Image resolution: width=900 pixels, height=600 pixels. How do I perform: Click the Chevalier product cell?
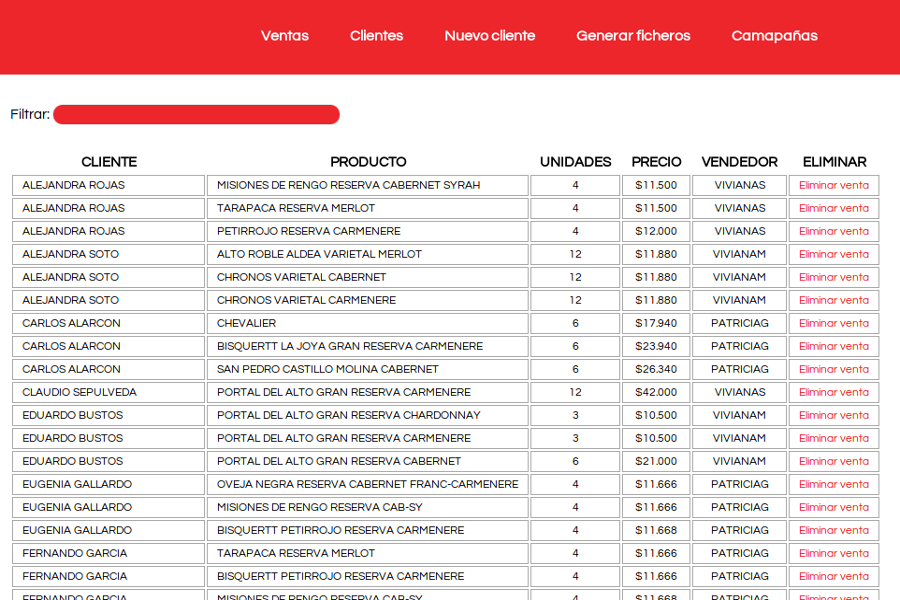click(367, 323)
